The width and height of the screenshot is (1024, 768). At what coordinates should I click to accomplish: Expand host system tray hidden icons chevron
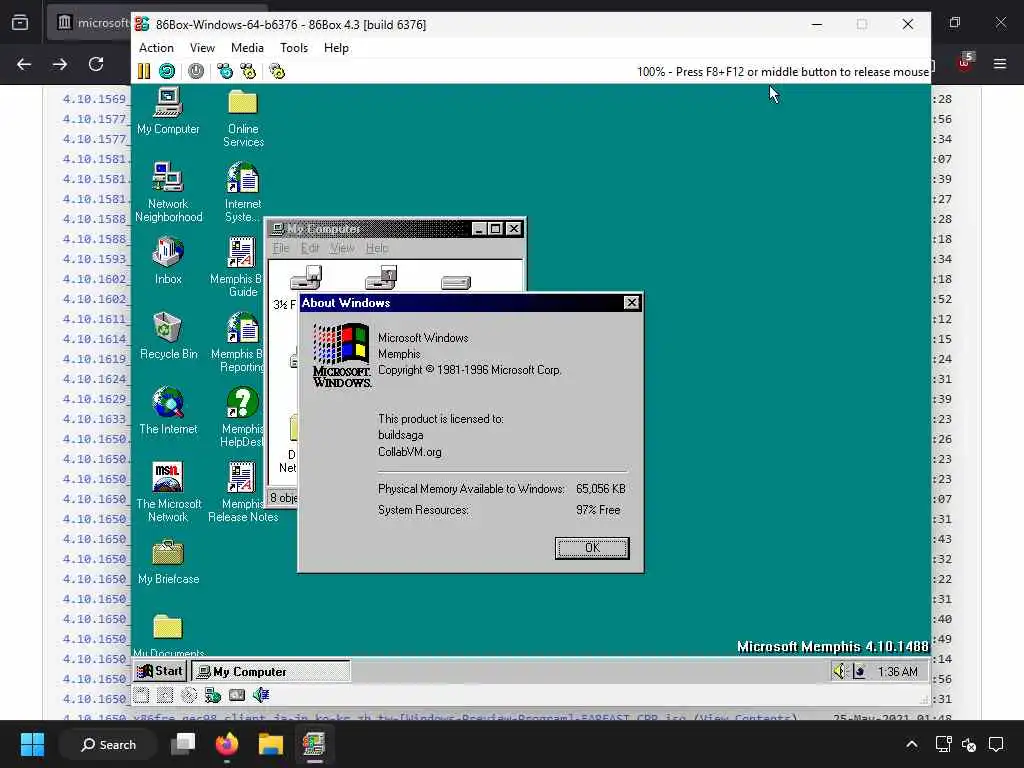coord(912,744)
